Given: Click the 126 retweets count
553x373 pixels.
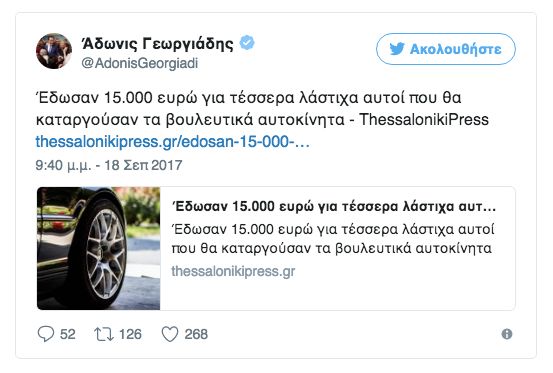Looking at the screenshot, I should point(130,334).
